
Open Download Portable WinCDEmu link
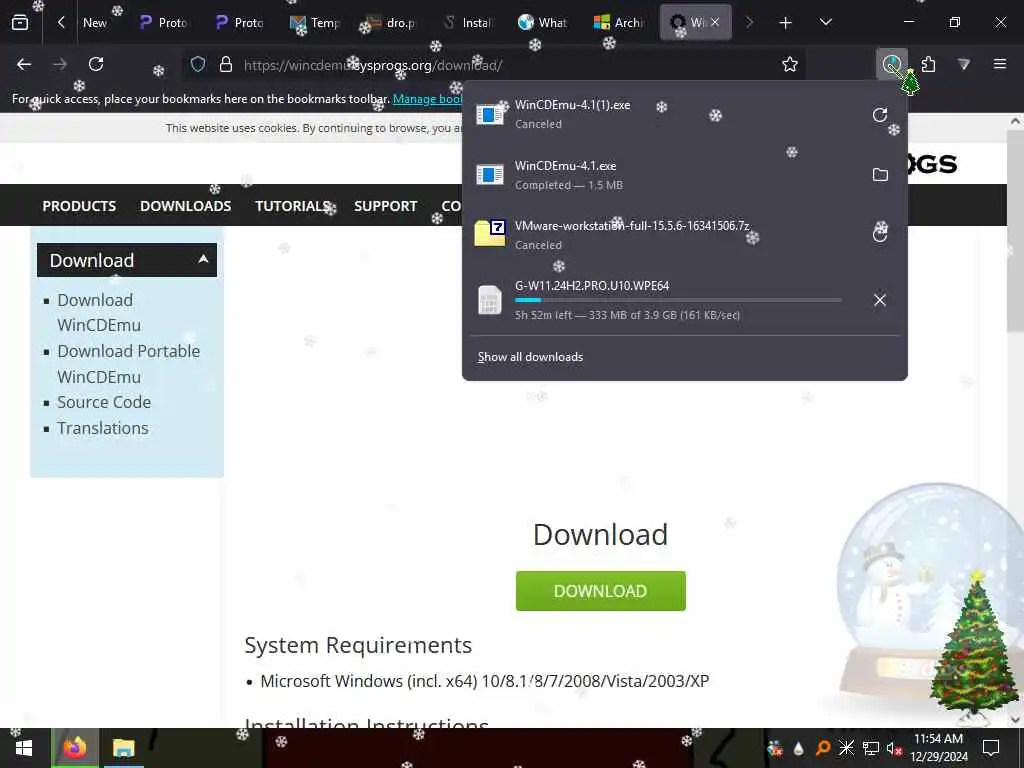128,364
